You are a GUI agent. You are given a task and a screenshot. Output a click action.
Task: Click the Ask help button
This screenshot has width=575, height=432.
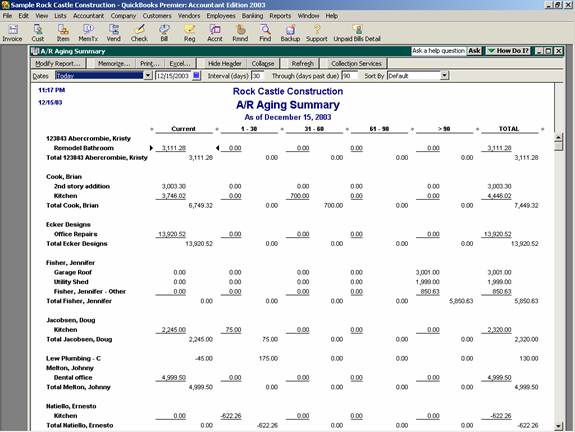(474, 51)
